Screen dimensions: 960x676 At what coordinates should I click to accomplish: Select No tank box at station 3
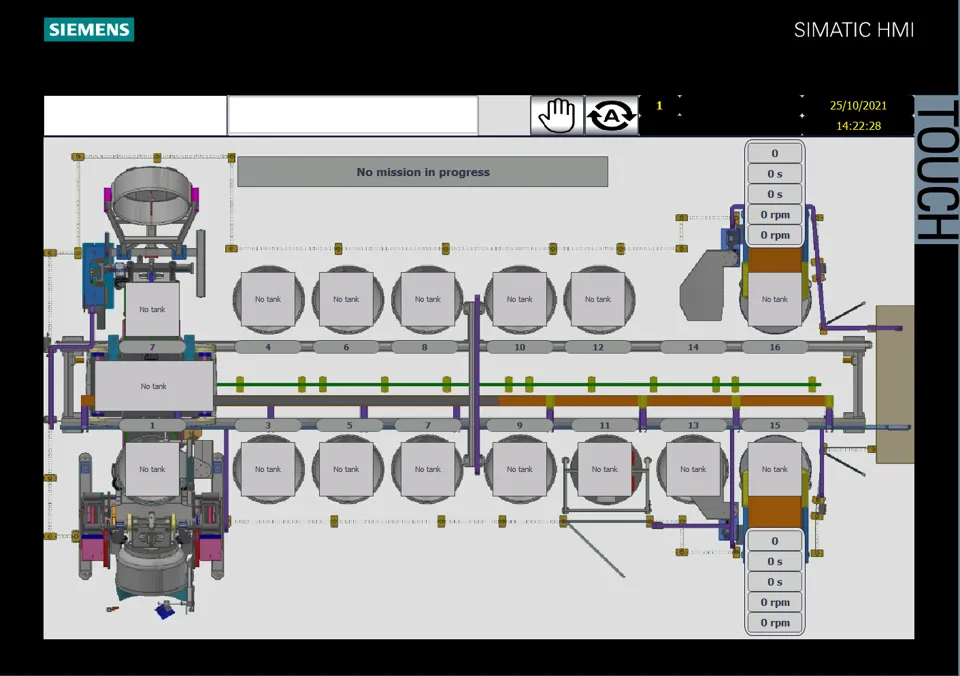coord(268,470)
